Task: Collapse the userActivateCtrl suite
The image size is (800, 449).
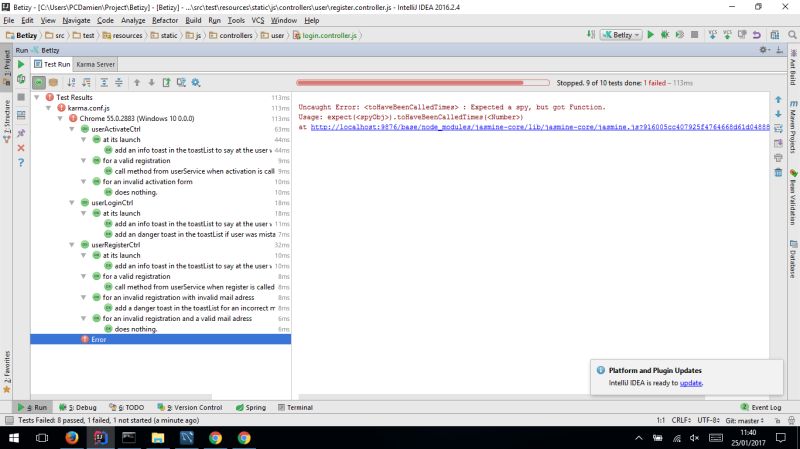Action: pyautogui.click(x=72, y=129)
